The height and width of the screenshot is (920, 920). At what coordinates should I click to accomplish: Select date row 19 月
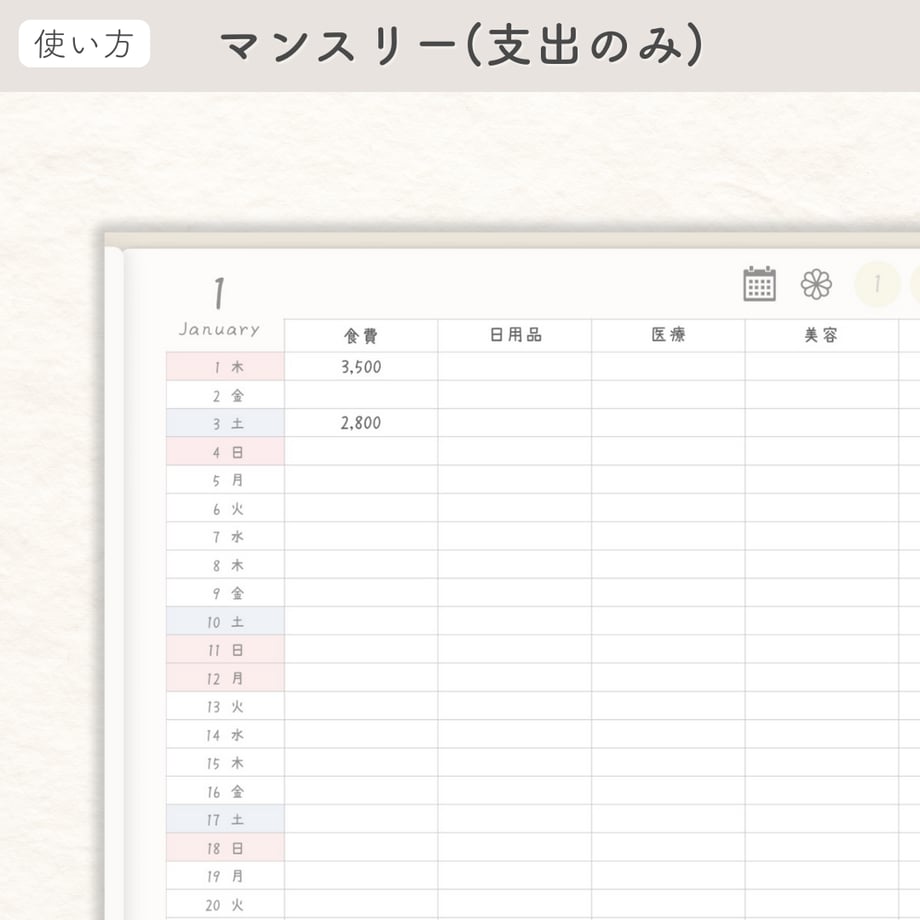225,875
